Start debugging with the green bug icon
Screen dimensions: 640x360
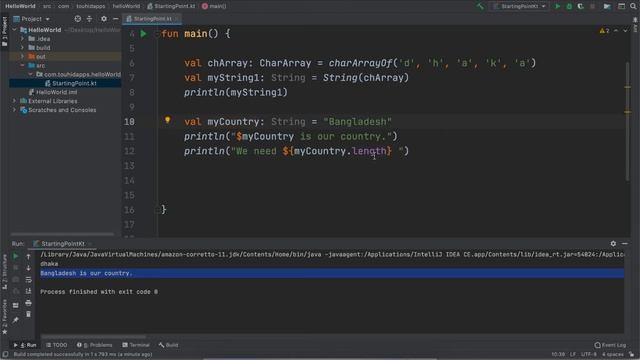click(x=569, y=6)
